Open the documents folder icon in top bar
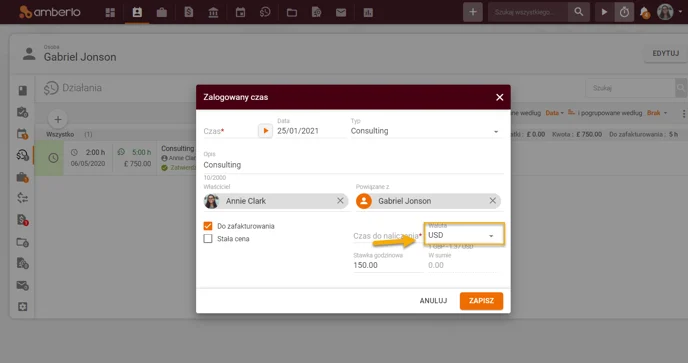Viewport: 688px width, 363px height. [x=292, y=12]
